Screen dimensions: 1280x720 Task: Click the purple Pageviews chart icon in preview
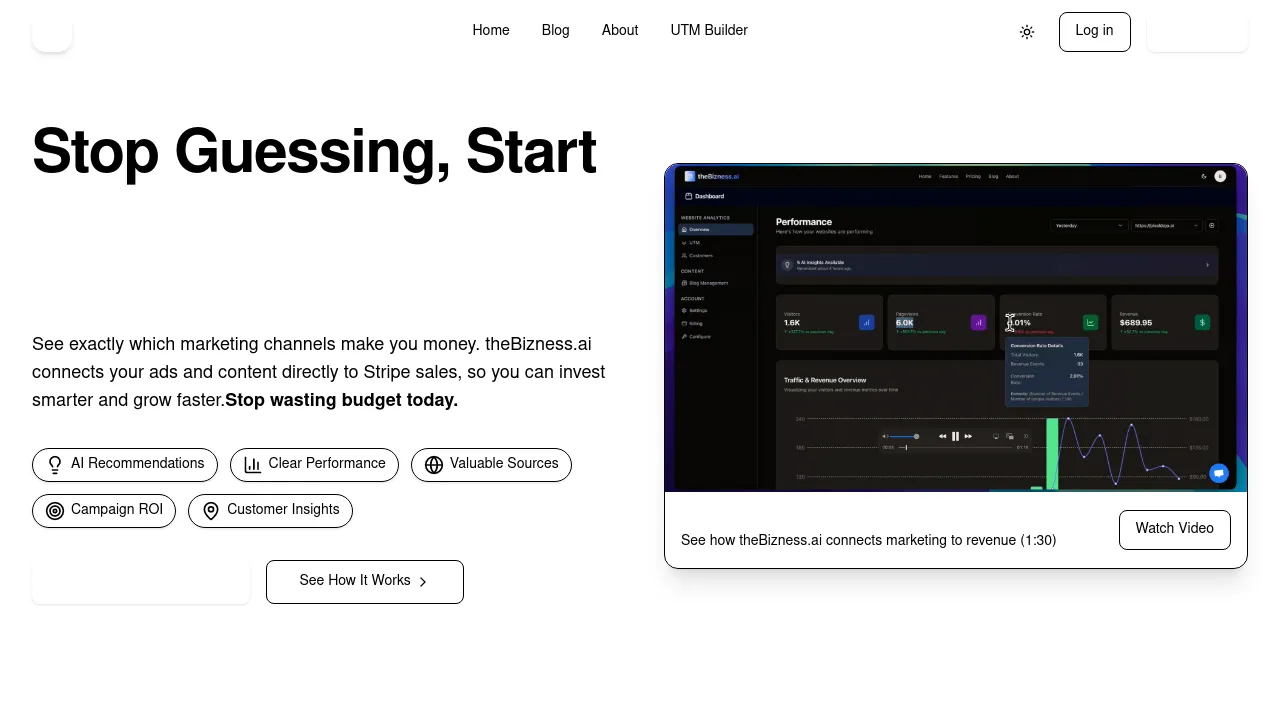pyautogui.click(x=979, y=322)
